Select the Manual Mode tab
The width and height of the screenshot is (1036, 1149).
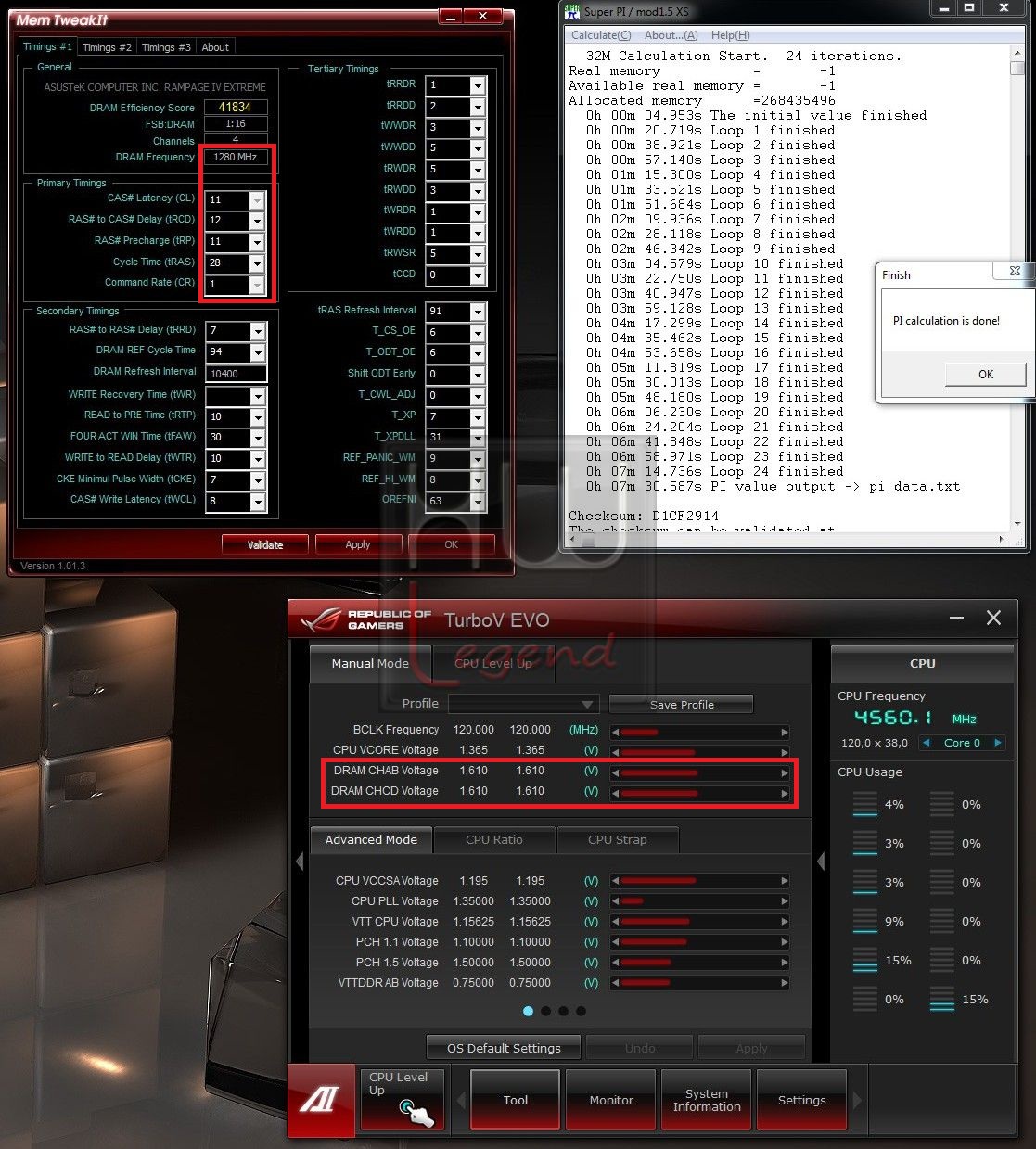[x=370, y=664]
